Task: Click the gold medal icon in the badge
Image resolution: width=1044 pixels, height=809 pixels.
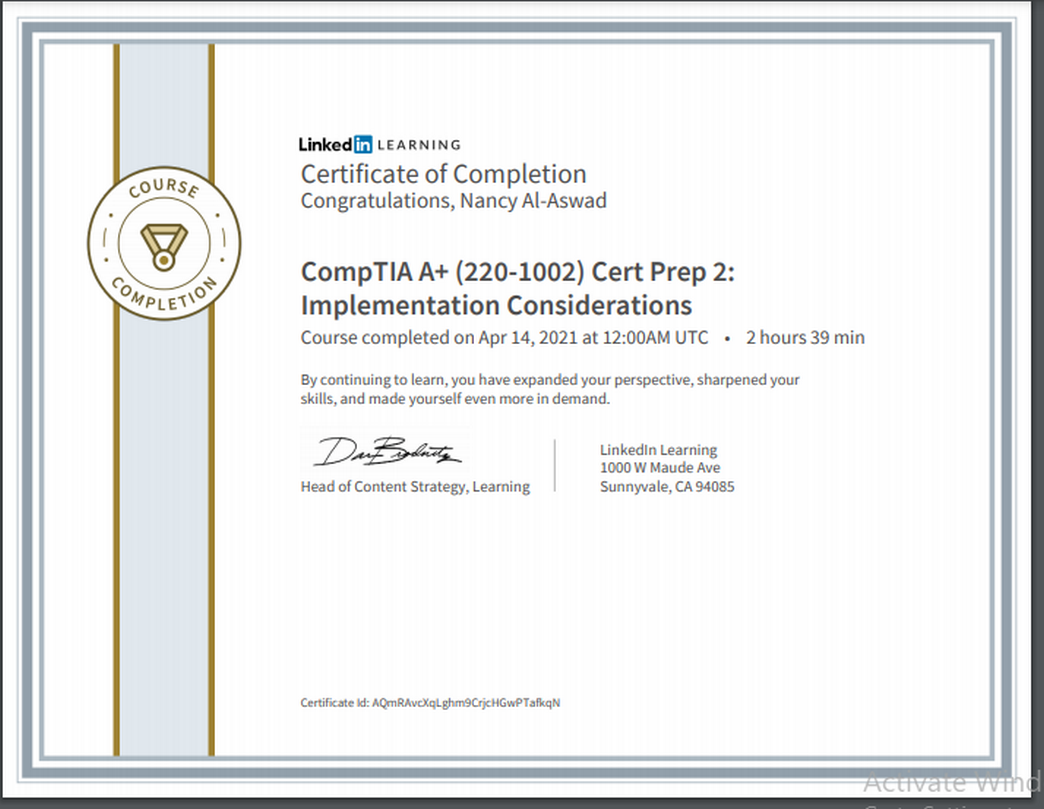Action: coord(163,243)
